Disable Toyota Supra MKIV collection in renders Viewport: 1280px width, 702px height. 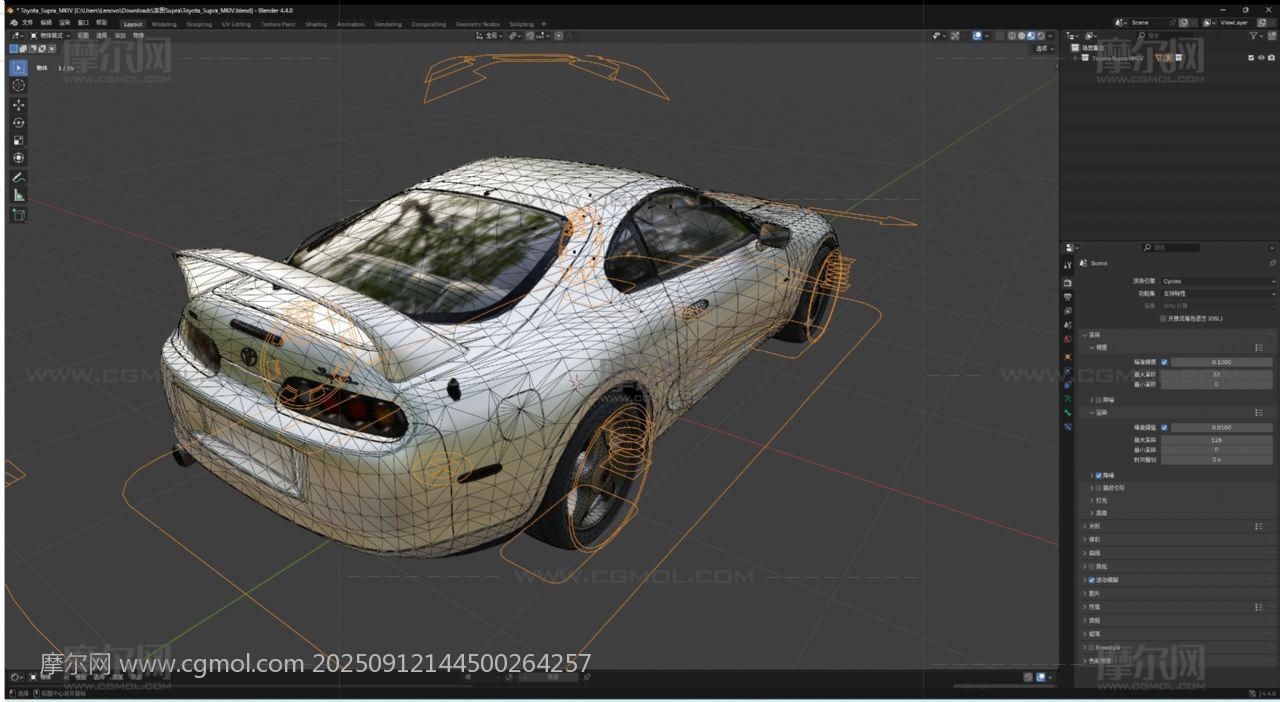(1271, 57)
